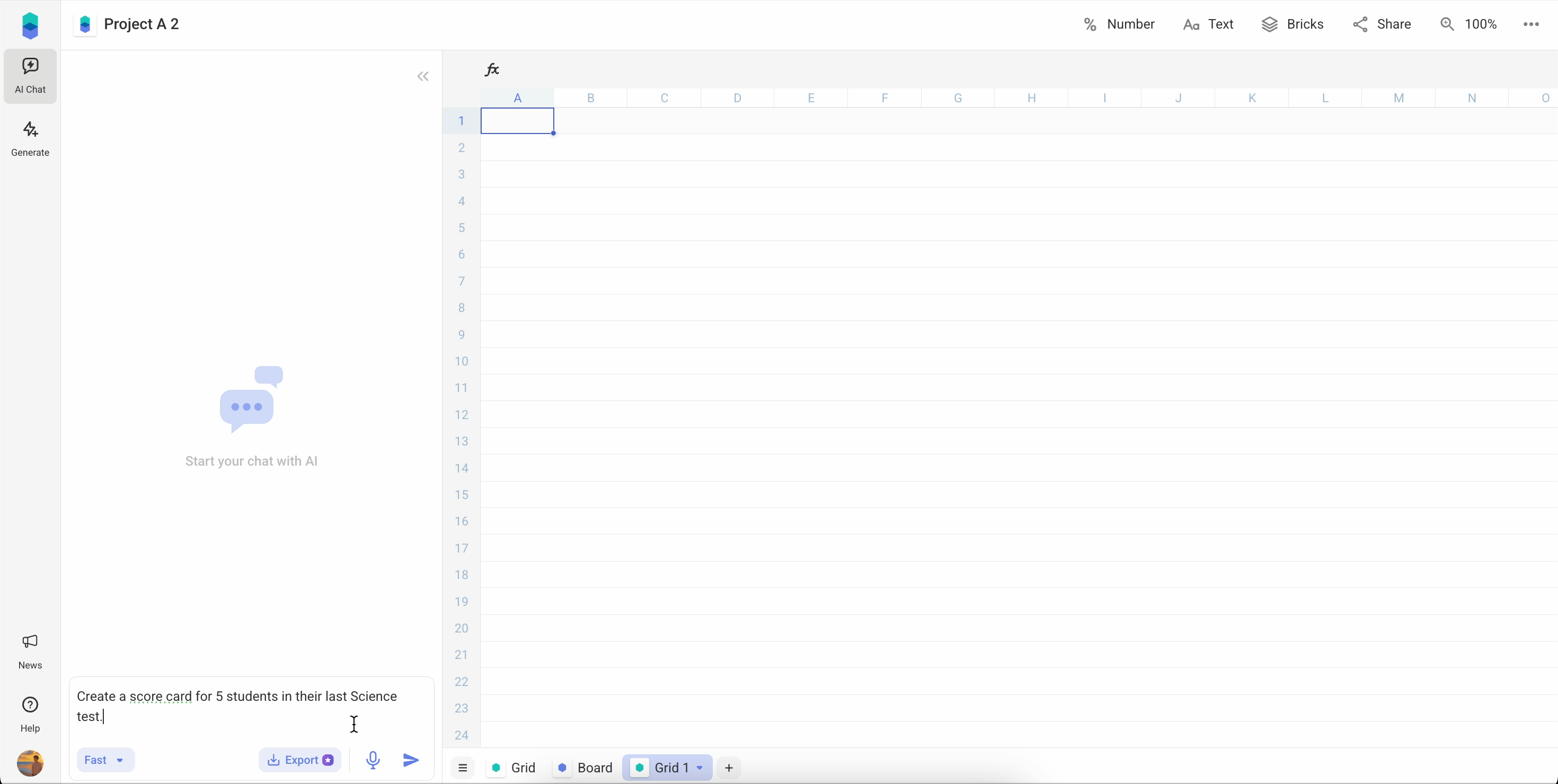Open the Bricks toolbar option
Screen dimensions: 1558x784
tap(1293, 24)
